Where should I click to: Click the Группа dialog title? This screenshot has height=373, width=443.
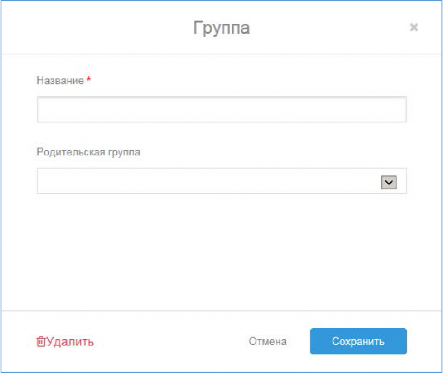pos(221,28)
